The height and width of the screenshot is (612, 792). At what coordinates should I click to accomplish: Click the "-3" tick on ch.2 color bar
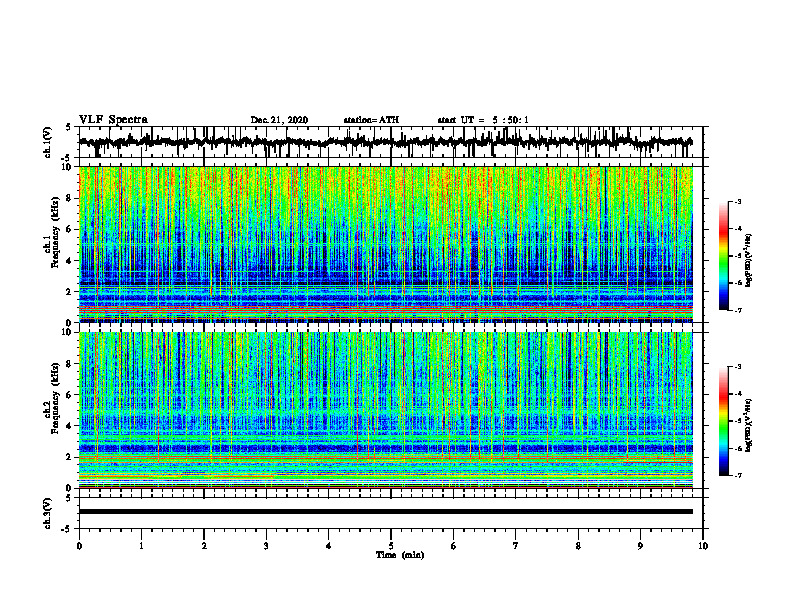pos(737,367)
